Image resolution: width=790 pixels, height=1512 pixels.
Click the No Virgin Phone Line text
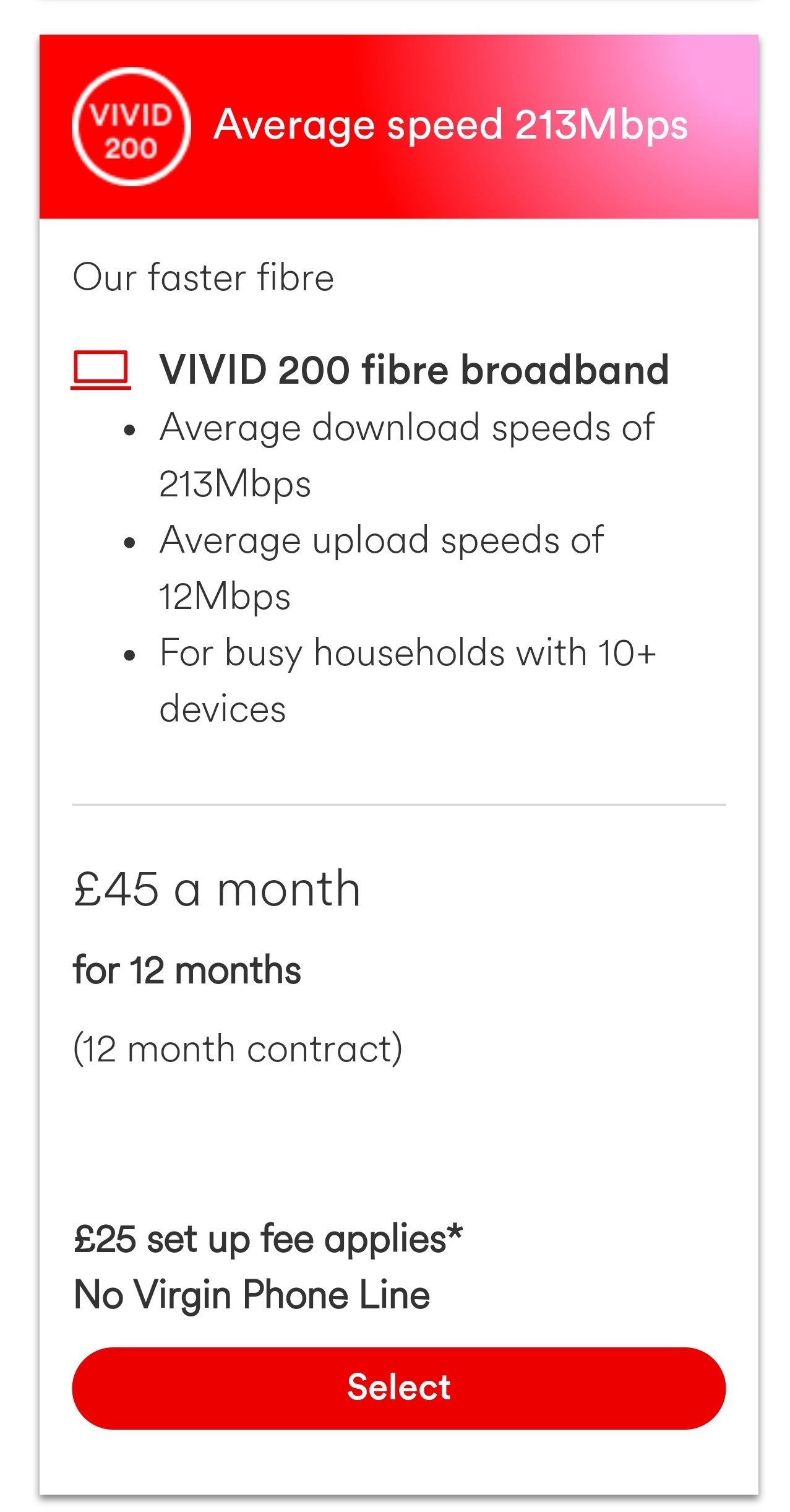[x=252, y=1295]
